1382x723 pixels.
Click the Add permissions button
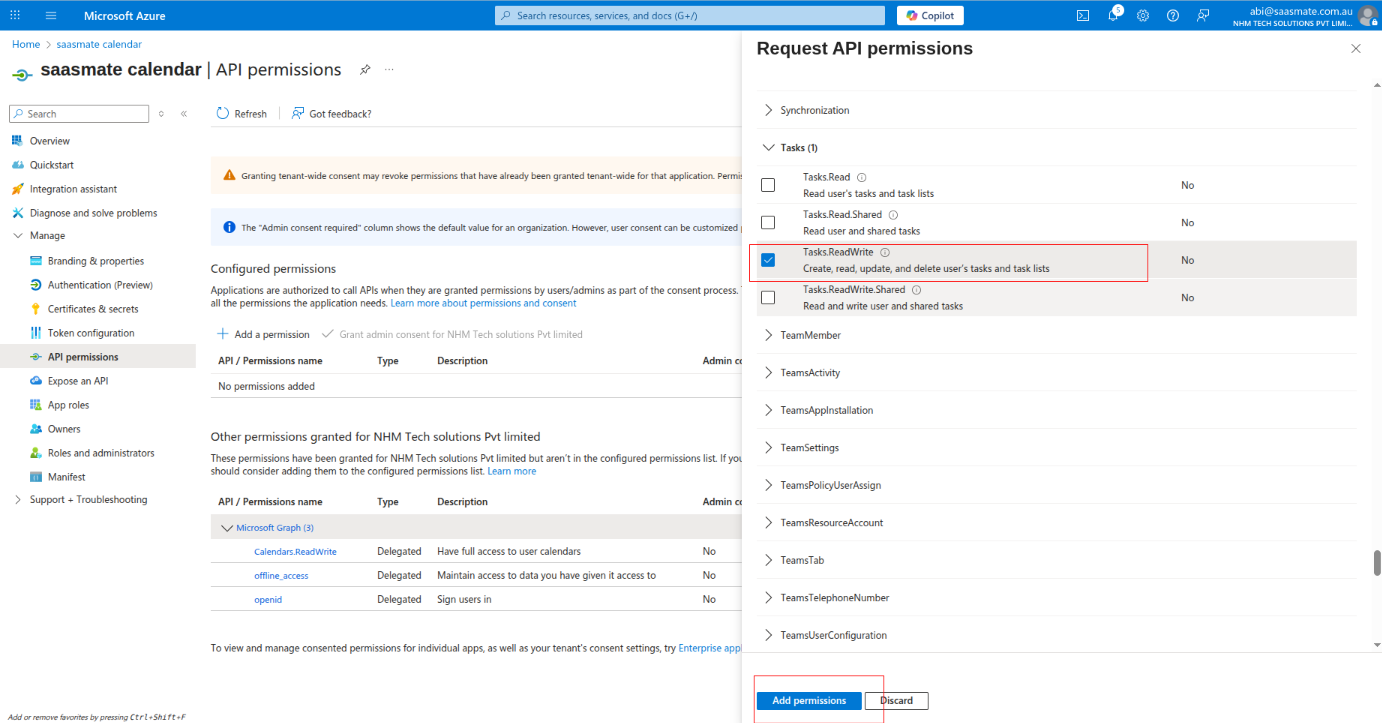[808, 701]
